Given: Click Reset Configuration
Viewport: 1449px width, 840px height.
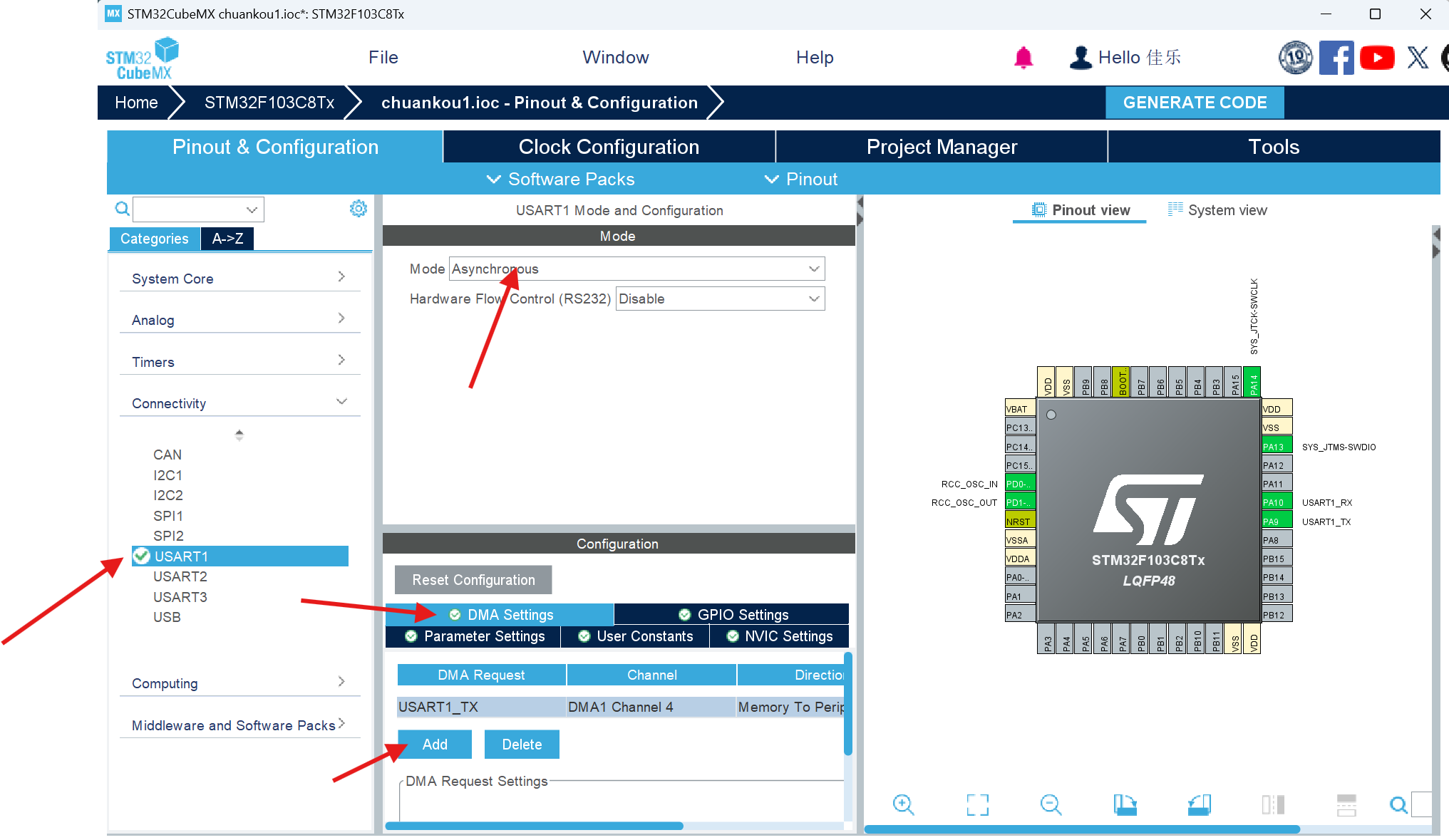Looking at the screenshot, I should (x=473, y=580).
